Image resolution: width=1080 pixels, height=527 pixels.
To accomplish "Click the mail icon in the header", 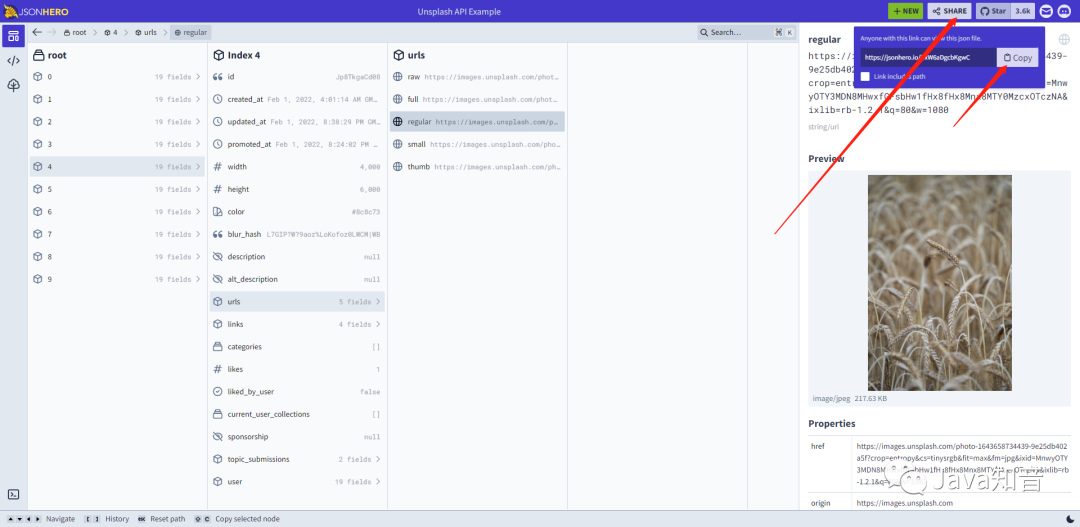I will point(1046,11).
